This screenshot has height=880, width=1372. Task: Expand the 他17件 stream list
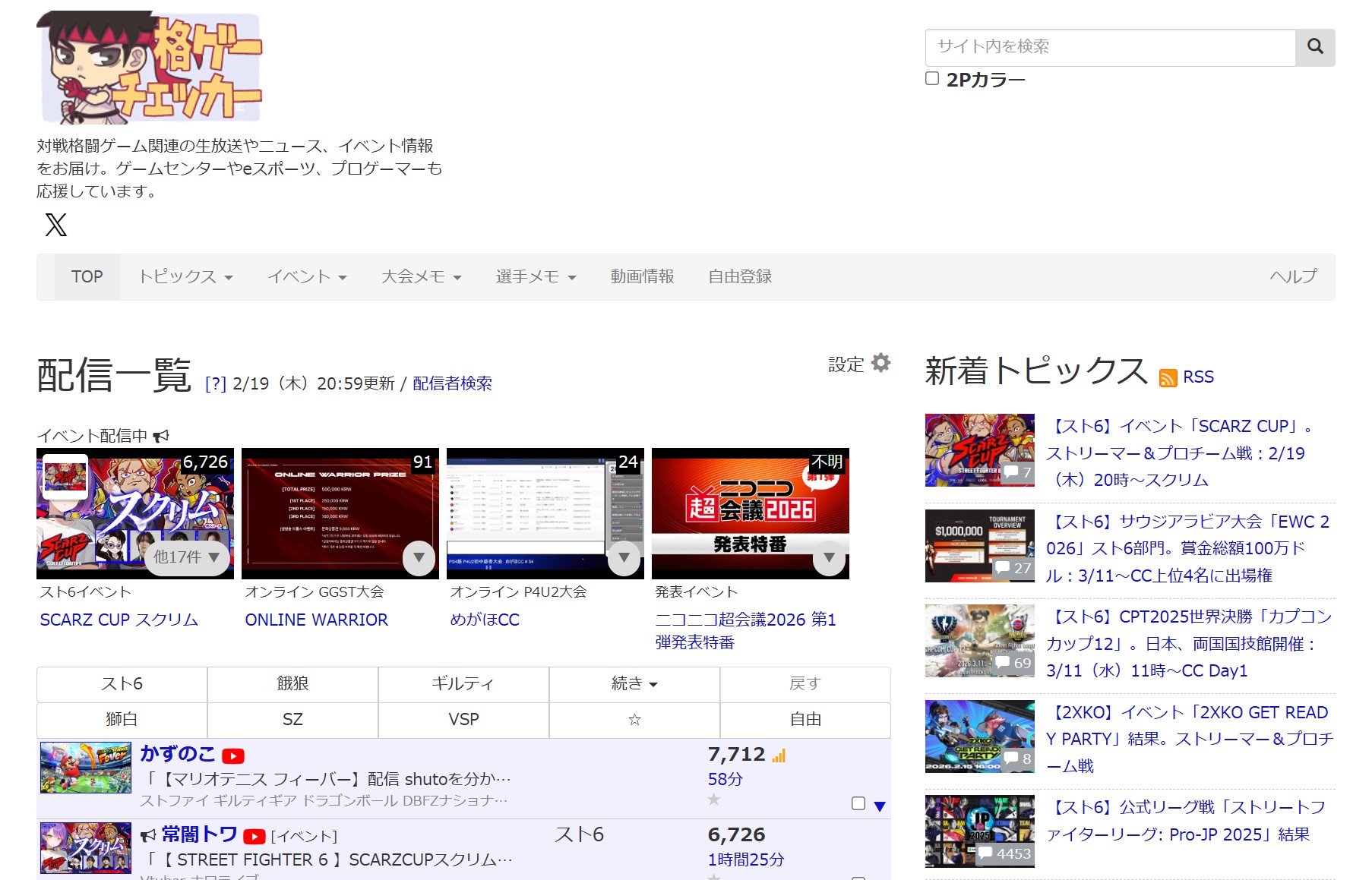point(187,557)
